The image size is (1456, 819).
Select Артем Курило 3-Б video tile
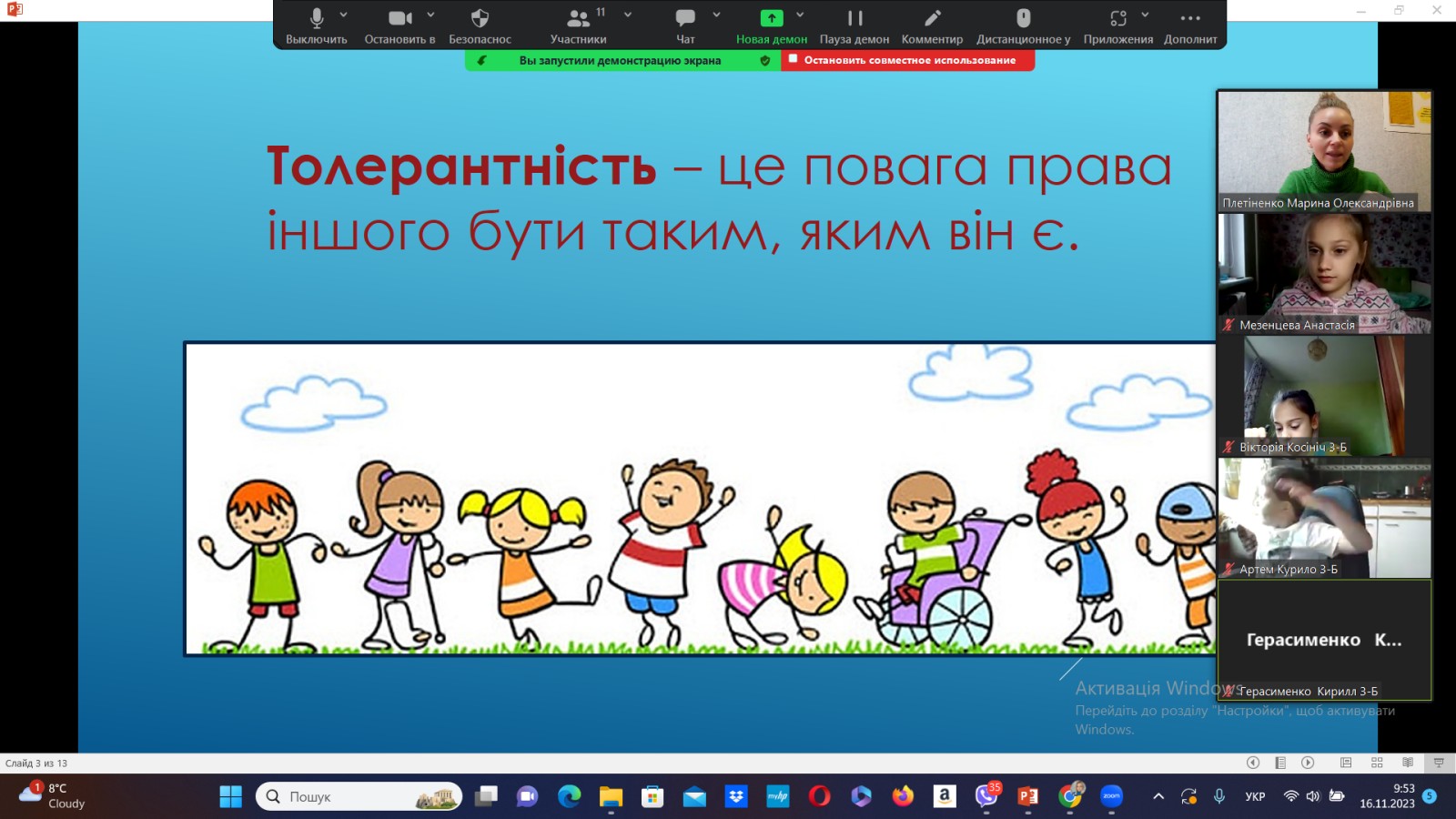1324,518
